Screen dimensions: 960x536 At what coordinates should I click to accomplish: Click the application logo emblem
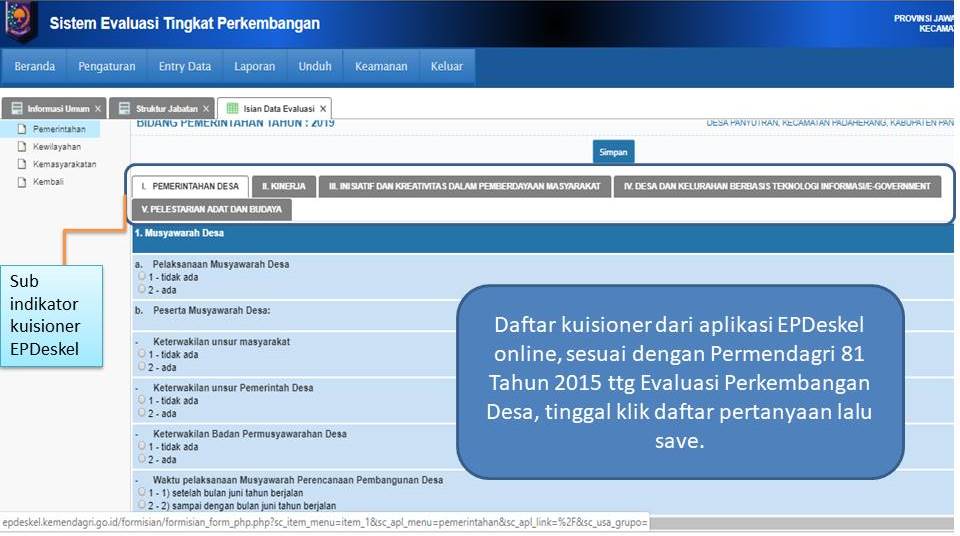click(x=20, y=20)
